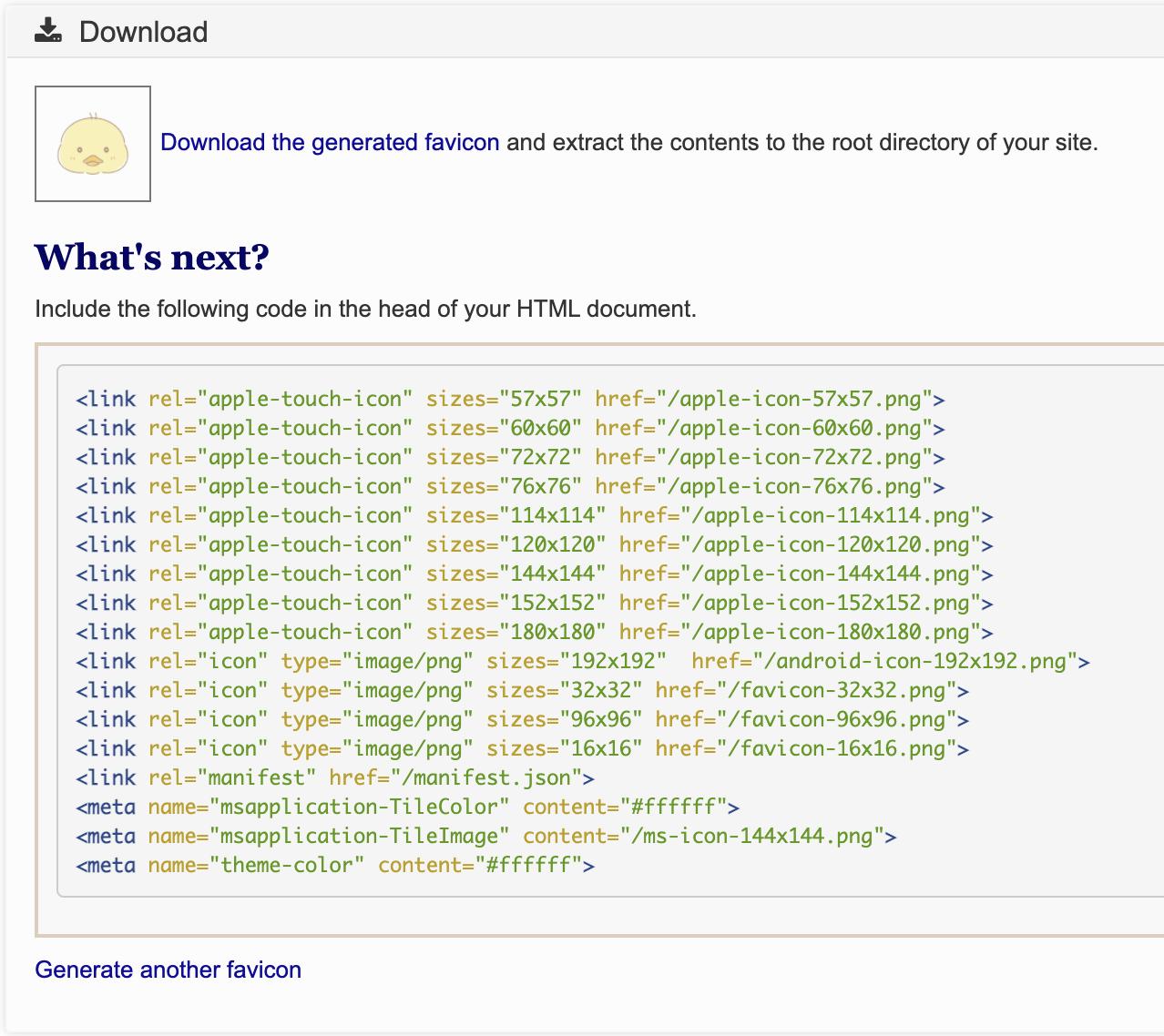Click the msapplication-TileImage meta line
The image size is (1164, 1036).
(x=486, y=836)
